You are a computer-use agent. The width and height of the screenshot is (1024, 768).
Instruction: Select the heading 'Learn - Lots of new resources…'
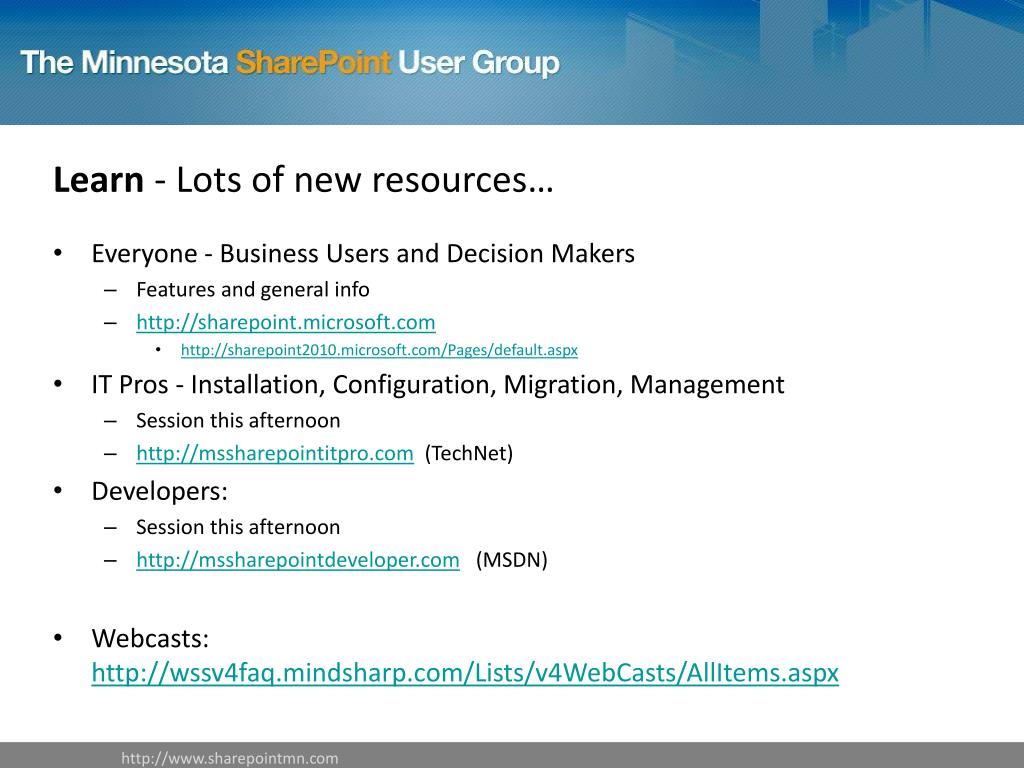pos(304,180)
